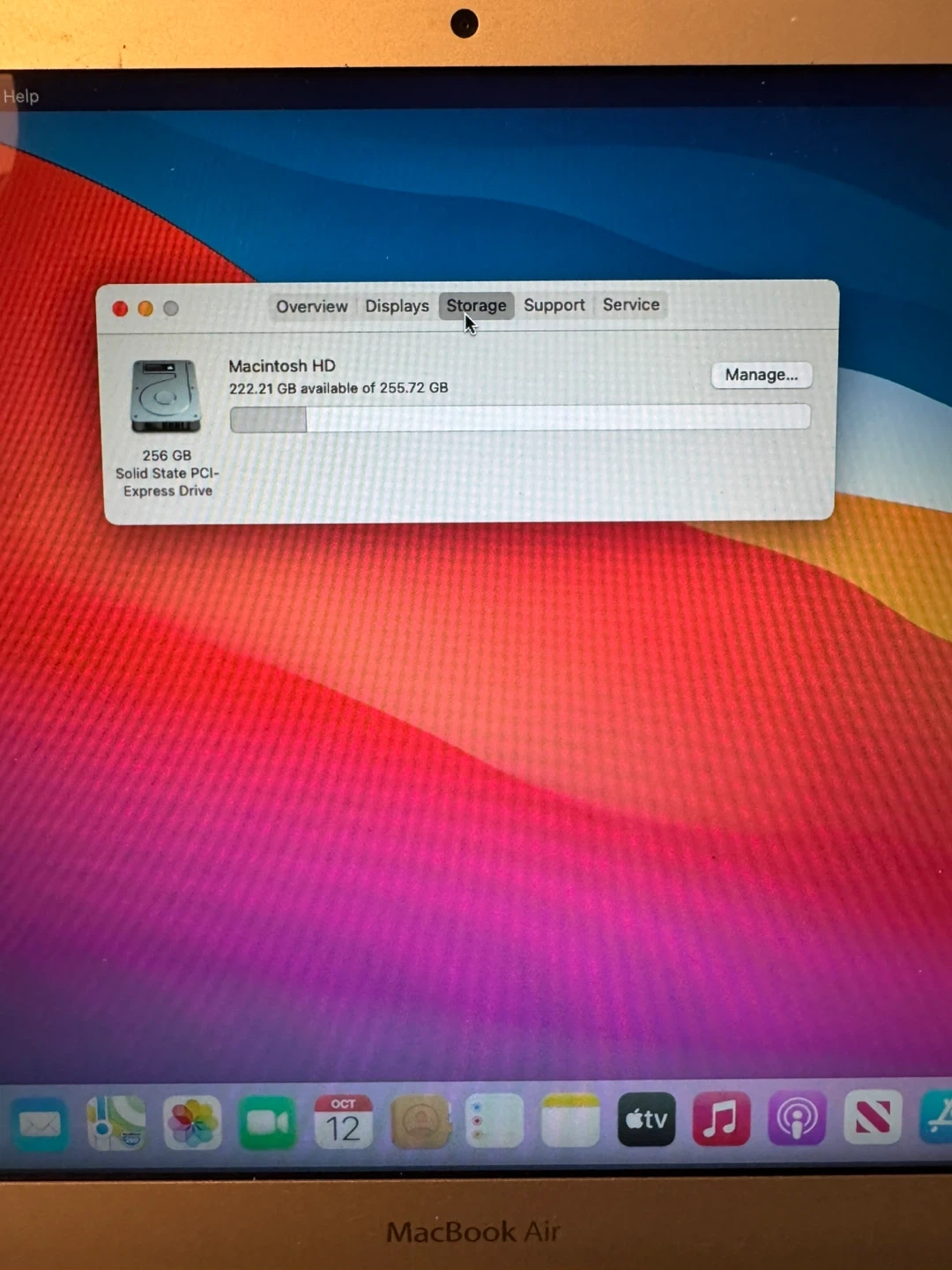Open the Help menu in the menu bar

pos(21,96)
